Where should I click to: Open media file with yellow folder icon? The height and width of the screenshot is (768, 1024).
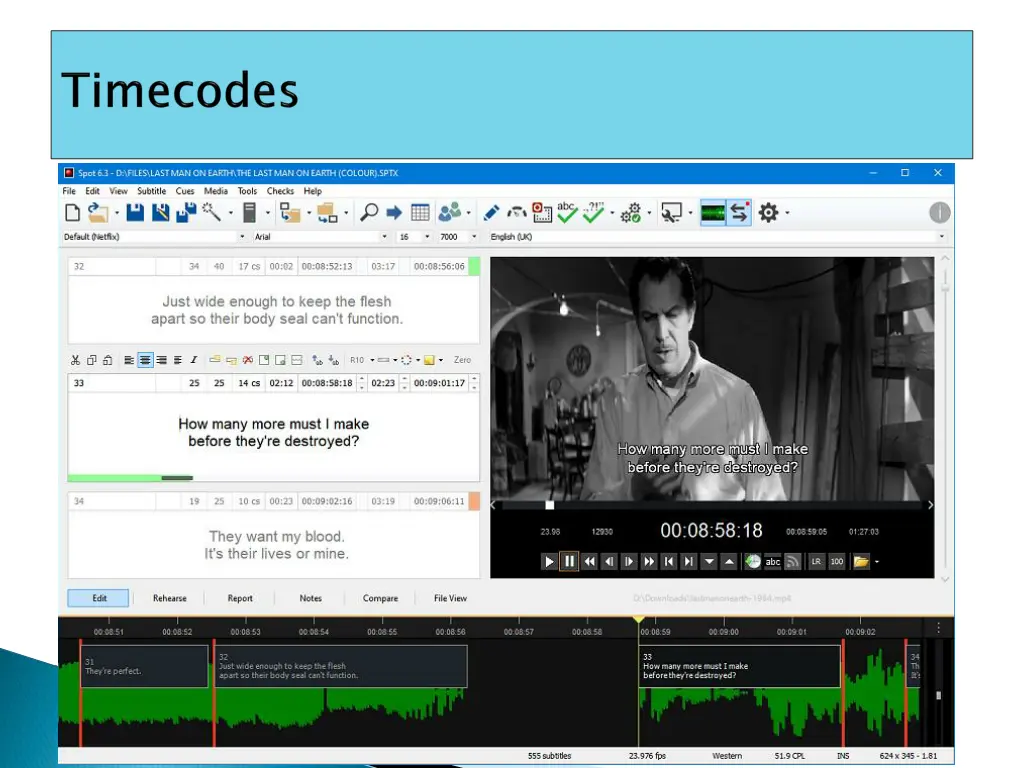tap(861, 562)
